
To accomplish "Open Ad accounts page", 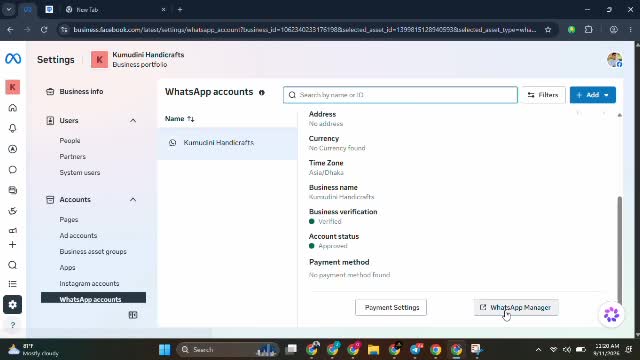I will tap(78, 236).
